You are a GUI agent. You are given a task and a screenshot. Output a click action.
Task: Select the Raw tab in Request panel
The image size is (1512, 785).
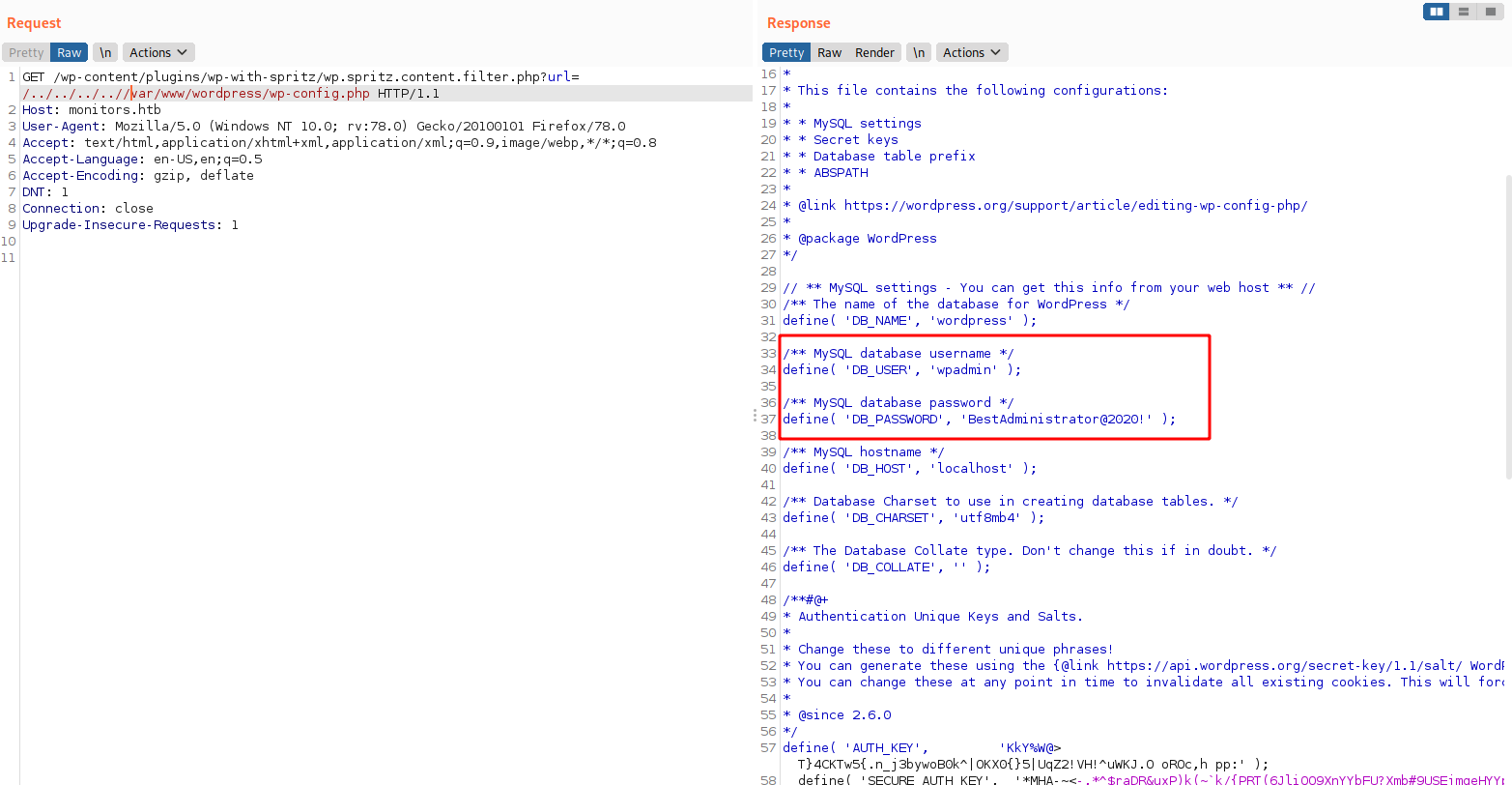pyautogui.click(x=69, y=52)
